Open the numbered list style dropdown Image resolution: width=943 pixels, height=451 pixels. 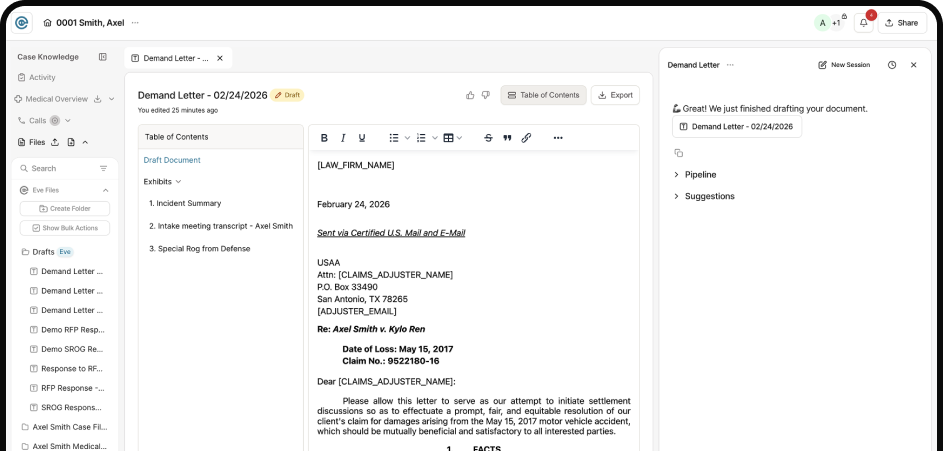pyautogui.click(x=435, y=138)
